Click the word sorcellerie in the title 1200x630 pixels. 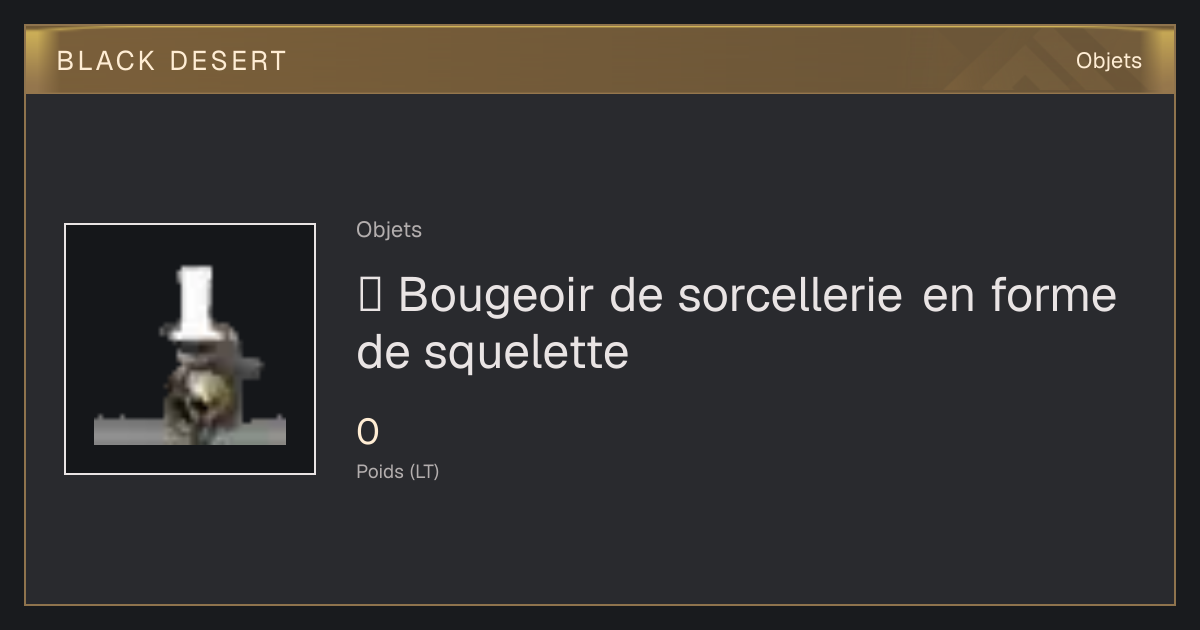click(790, 295)
